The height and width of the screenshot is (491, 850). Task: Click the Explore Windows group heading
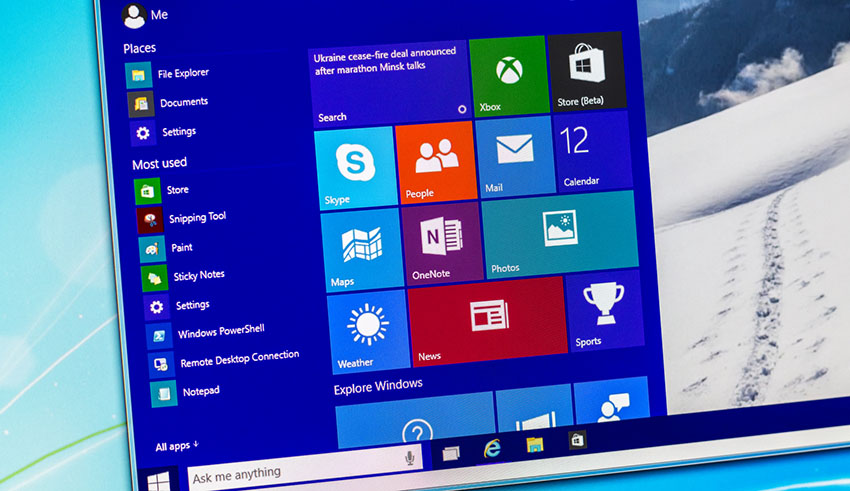pos(378,386)
